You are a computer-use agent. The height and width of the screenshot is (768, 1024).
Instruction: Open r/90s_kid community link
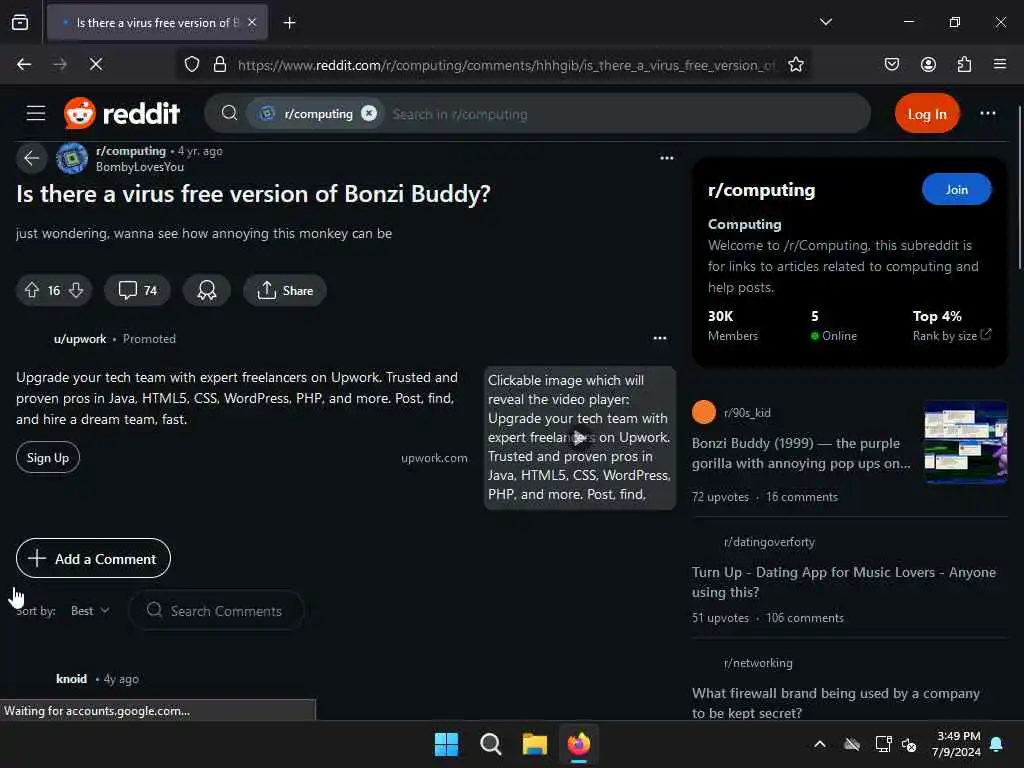tap(747, 413)
